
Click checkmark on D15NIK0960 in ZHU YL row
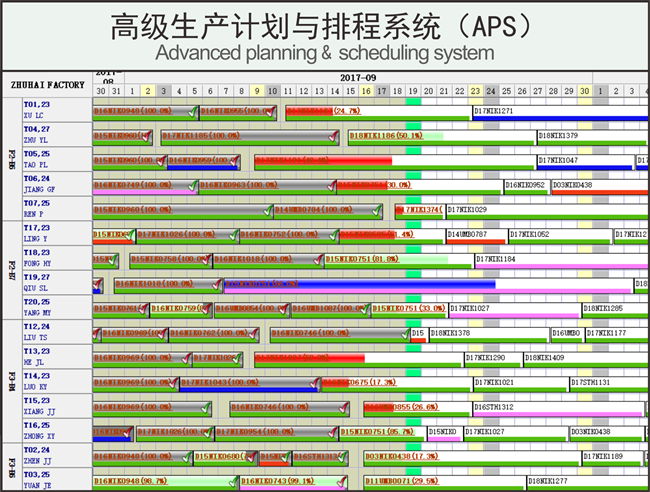[x=148, y=136]
